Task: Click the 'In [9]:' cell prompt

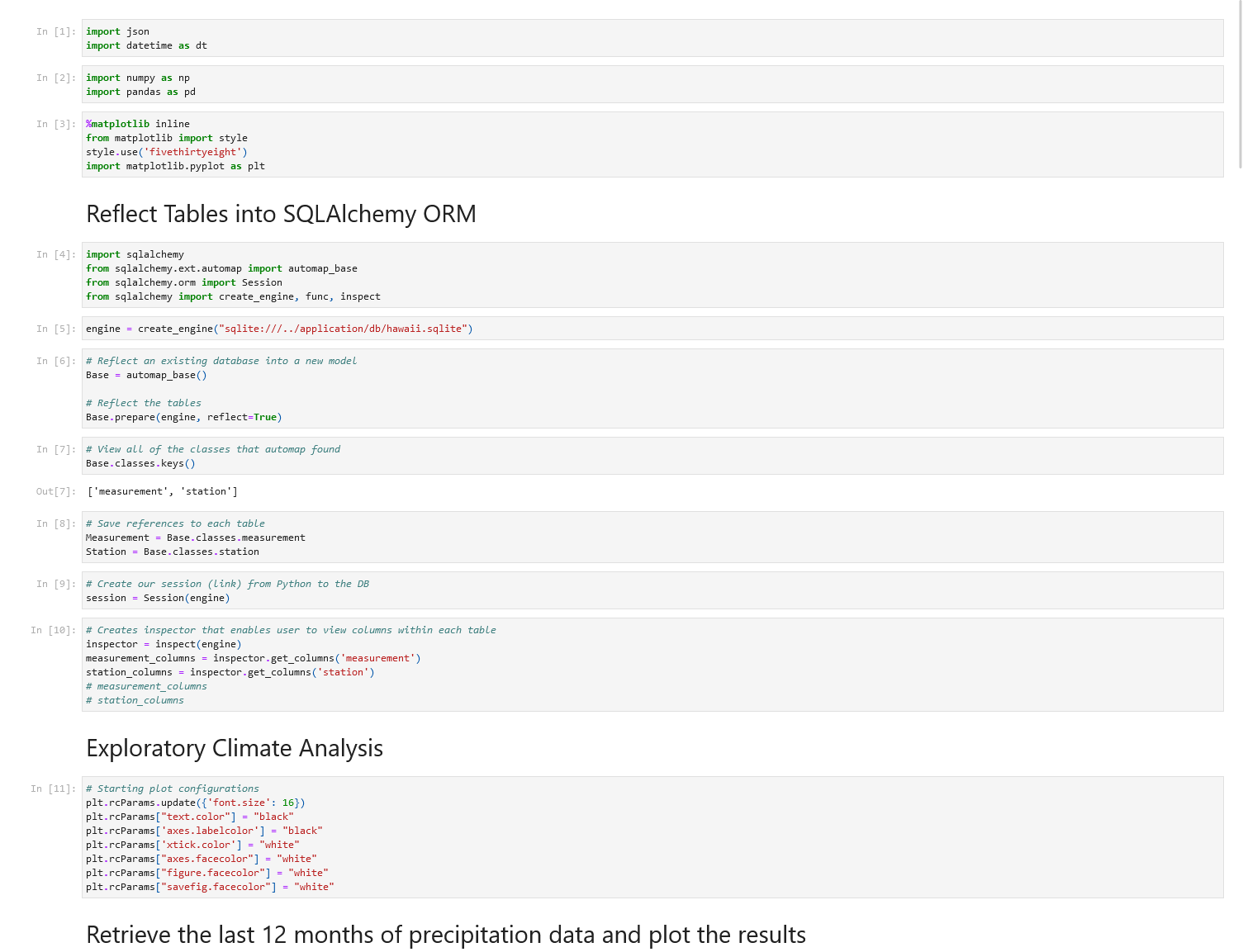Action: tap(56, 584)
